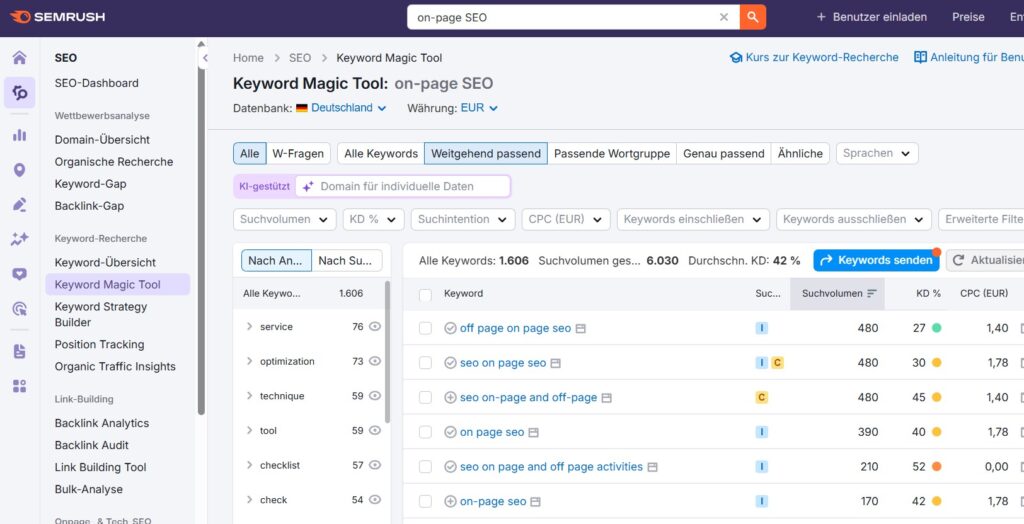
Task: Check the box for on page seo
Action: click(425, 433)
